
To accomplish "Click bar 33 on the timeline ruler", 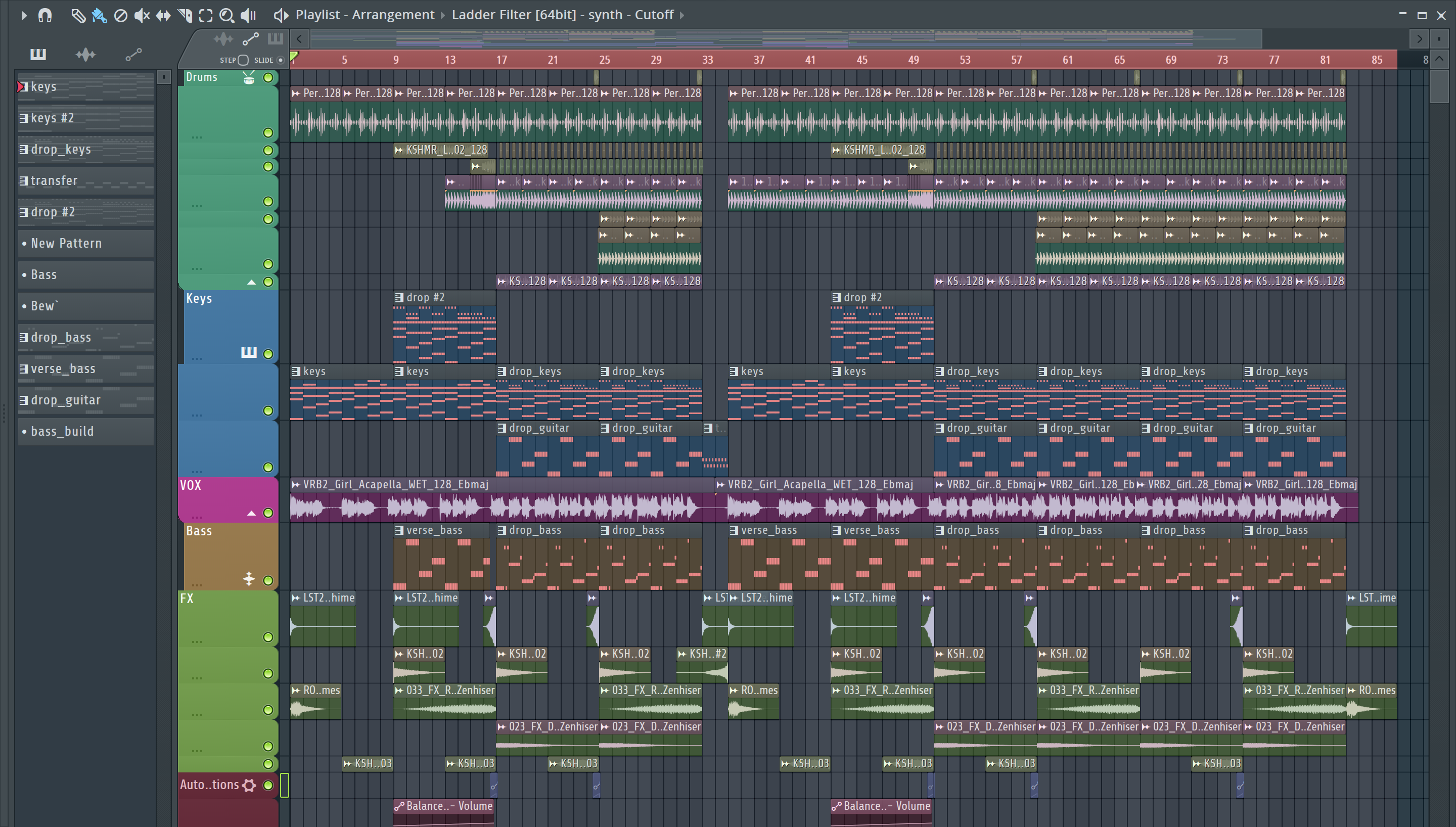I will click(707, 60).
